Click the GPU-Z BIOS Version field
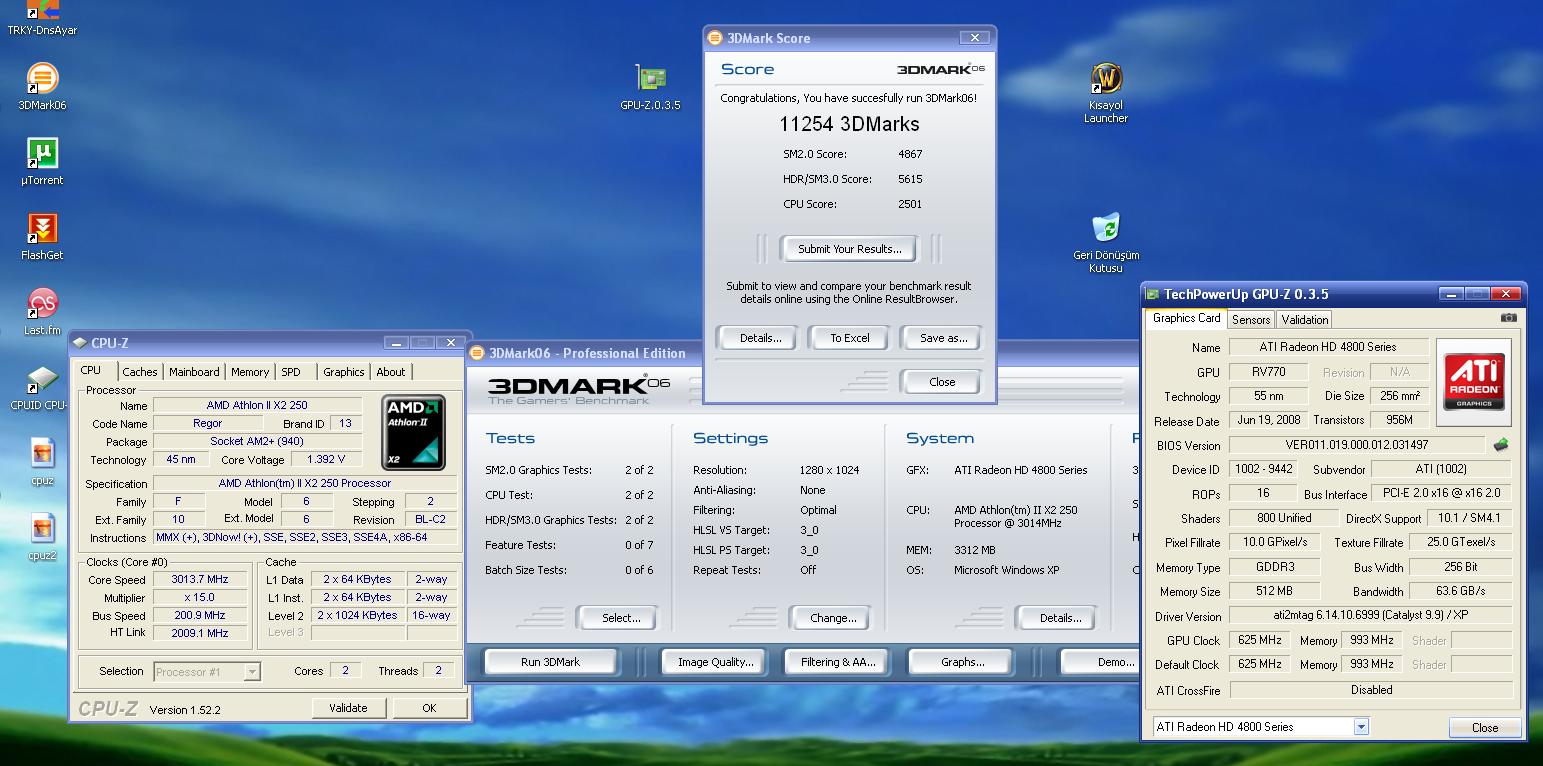Image resolution: width=1543 pixels, height=766 pixels. 1357,445
